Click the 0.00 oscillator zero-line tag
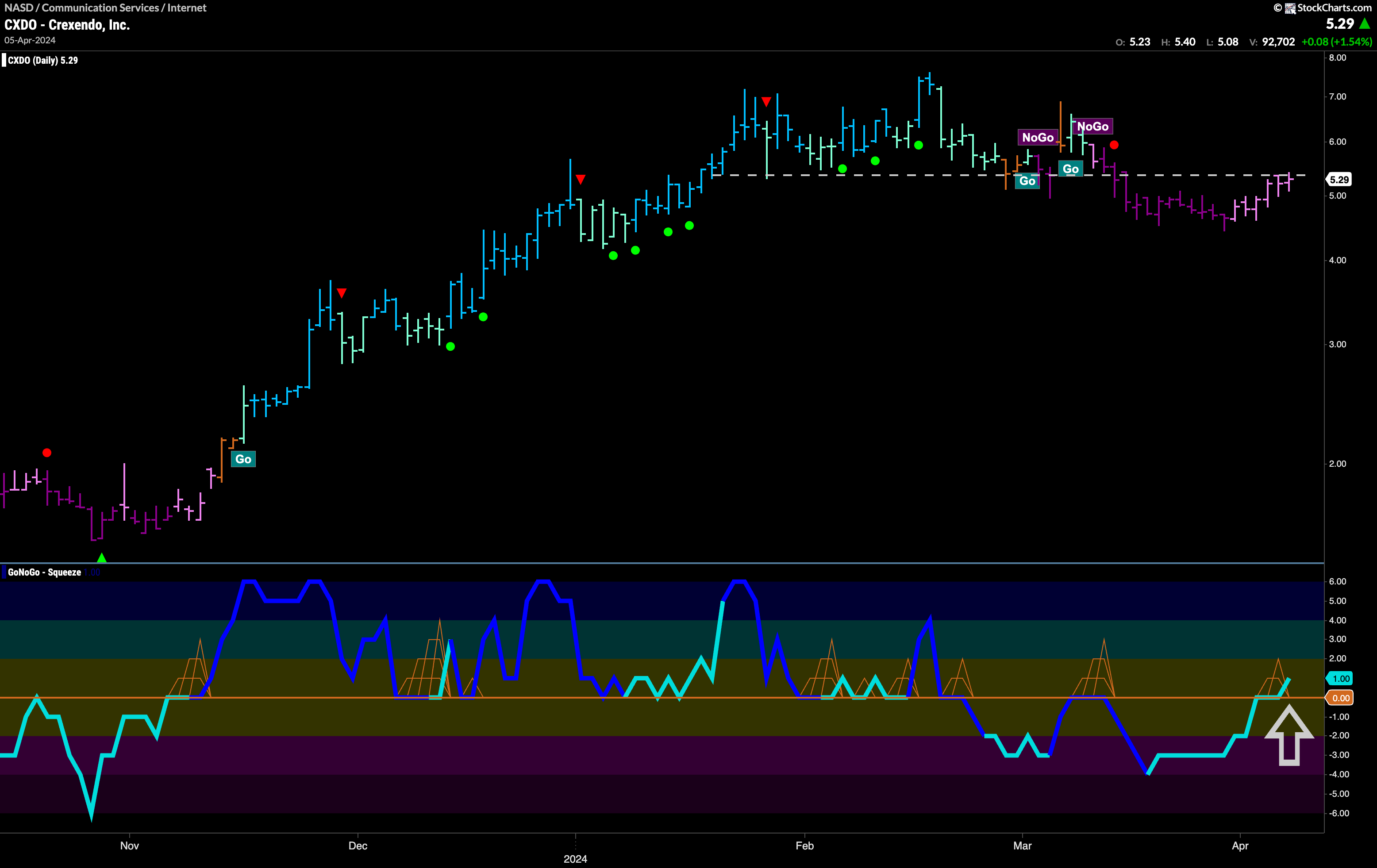 1340,698
